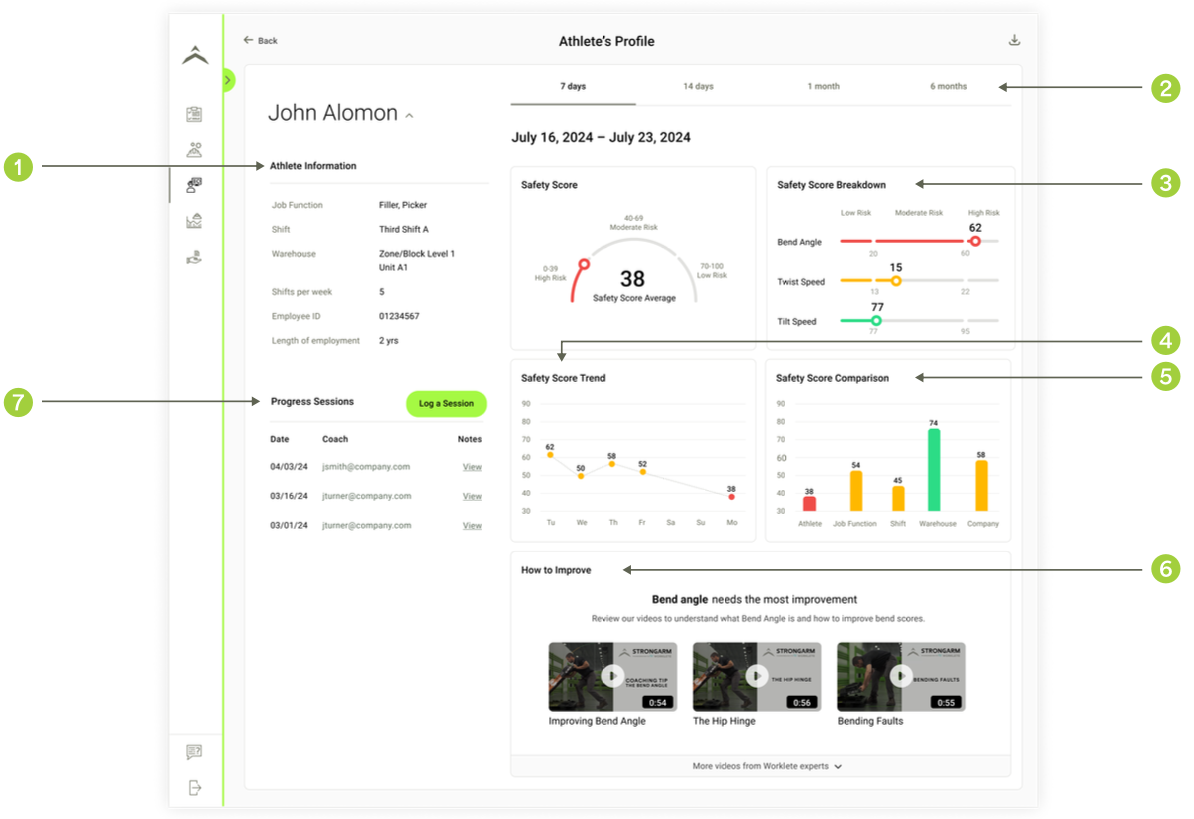Image resolution: width=1194 pixels, height=819 pixels.
Task: Click the Bend Angle slider handle at 62
Action: pyautogui.click(x=974, y=241)
